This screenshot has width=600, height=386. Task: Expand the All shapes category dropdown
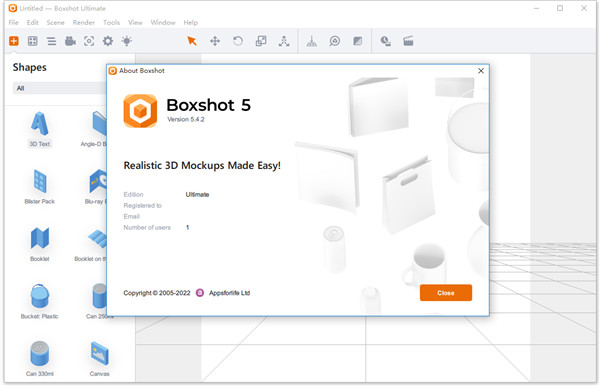click(60, 88)
